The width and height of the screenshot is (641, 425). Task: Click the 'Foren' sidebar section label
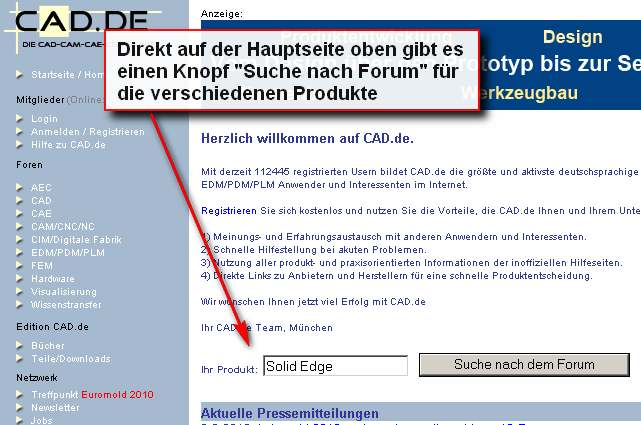pos(29,165)
